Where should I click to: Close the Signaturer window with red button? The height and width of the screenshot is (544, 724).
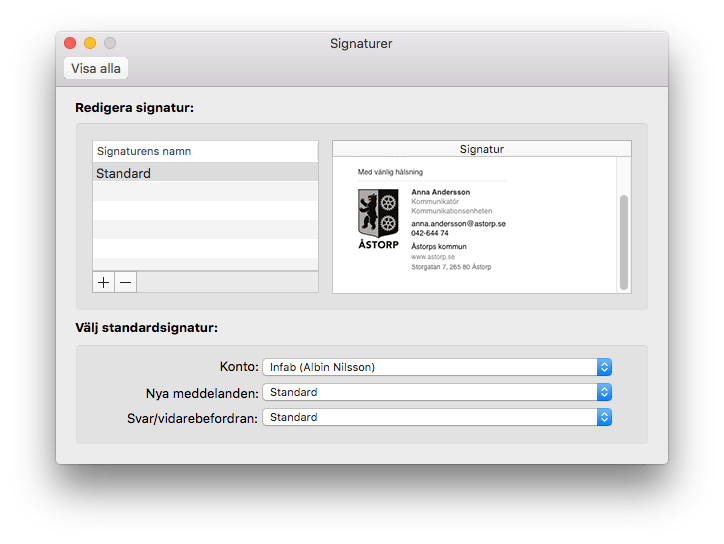70,44
